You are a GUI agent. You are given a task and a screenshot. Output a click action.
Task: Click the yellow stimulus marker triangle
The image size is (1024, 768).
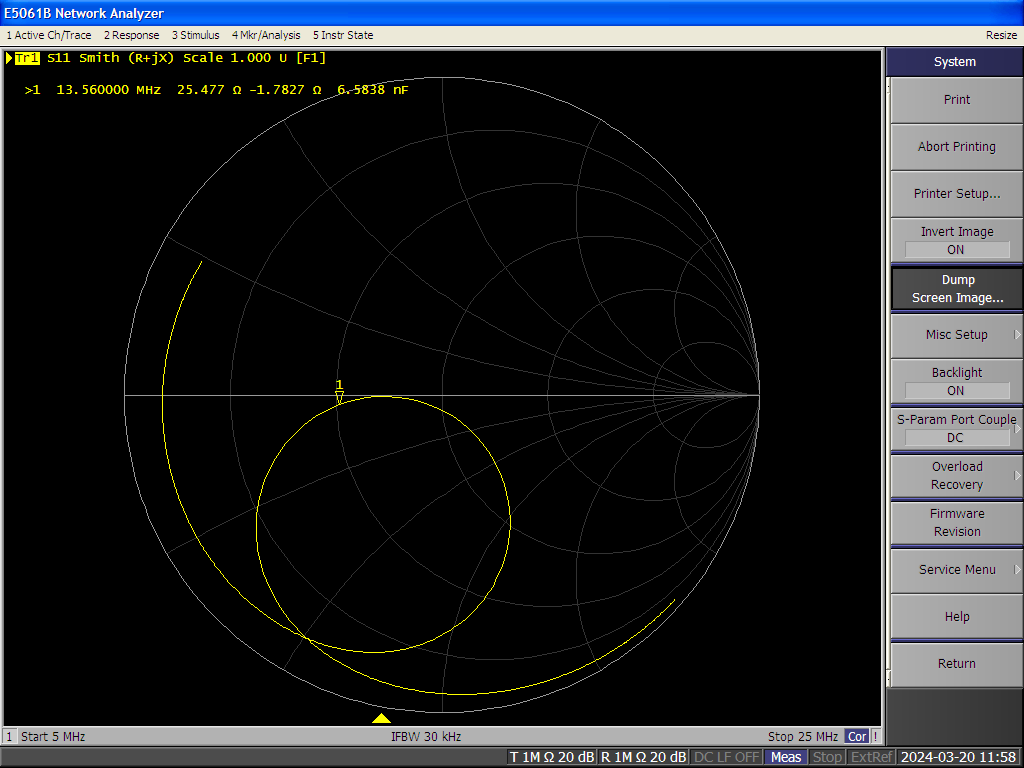tap(383, 717)
